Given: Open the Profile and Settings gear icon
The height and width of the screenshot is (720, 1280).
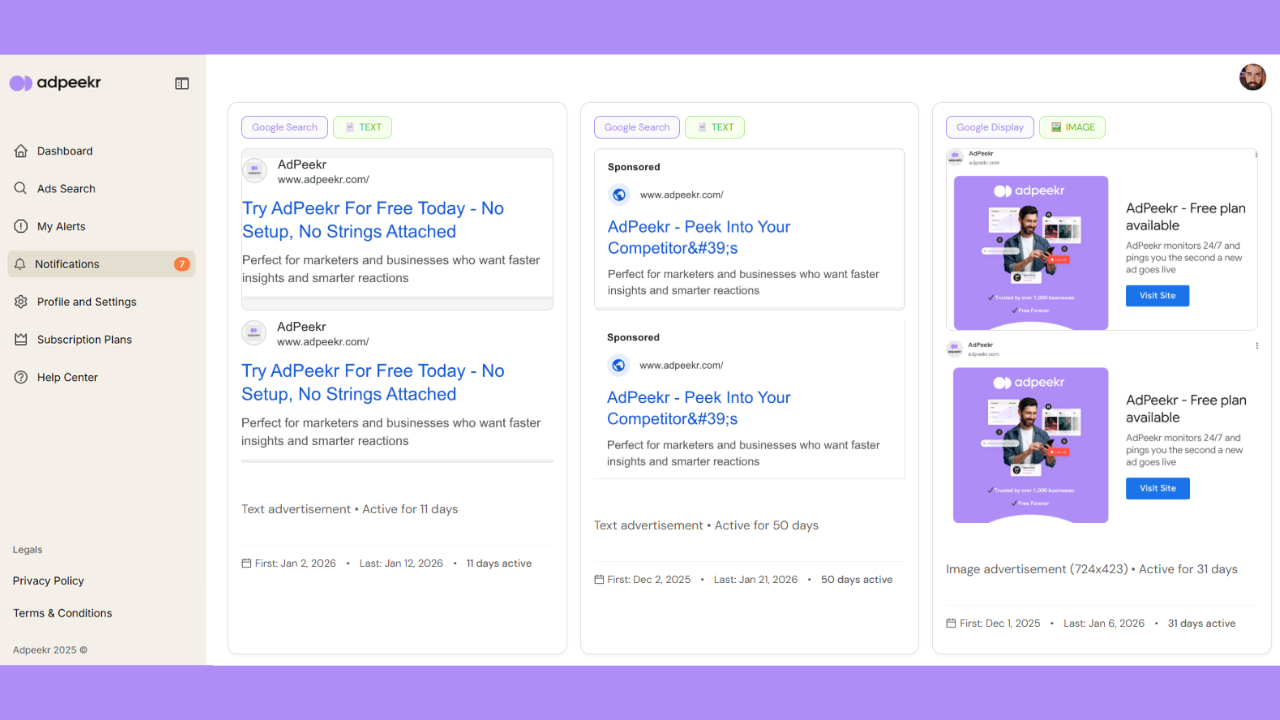Looking at the screenshot, I should 20,301.
